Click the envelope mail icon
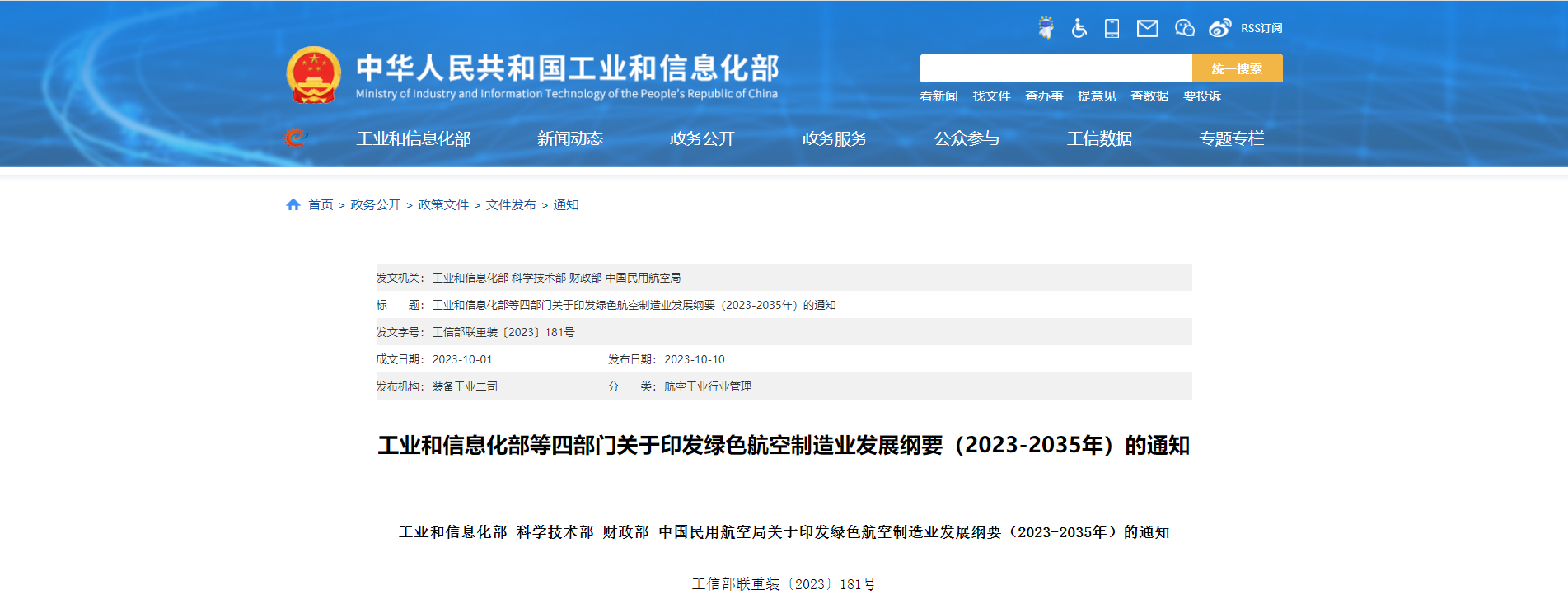This screenshot has width=1568, height=599. click(1147, 29)
